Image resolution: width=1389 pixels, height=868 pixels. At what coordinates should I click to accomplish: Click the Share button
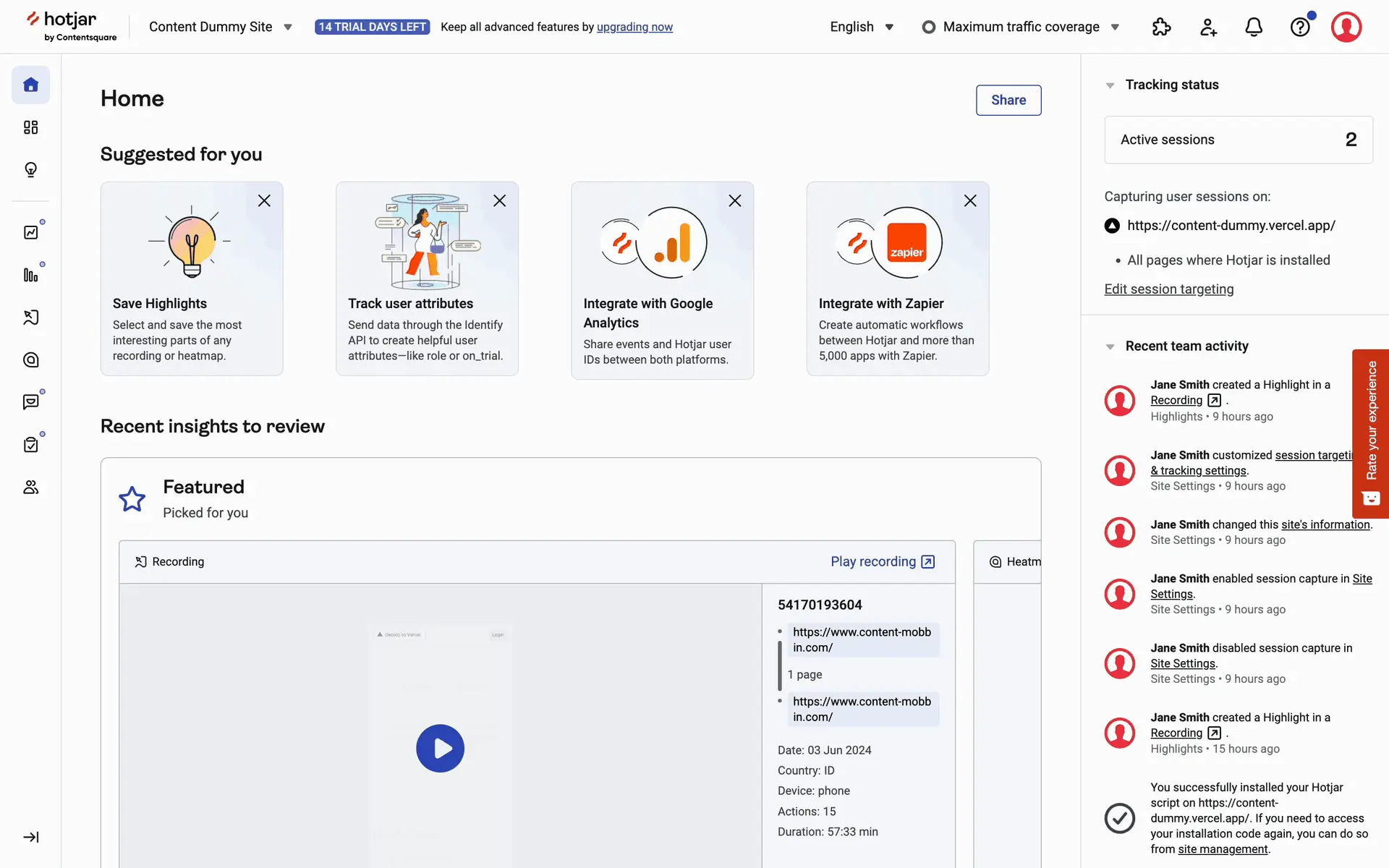pos(1008,101)
